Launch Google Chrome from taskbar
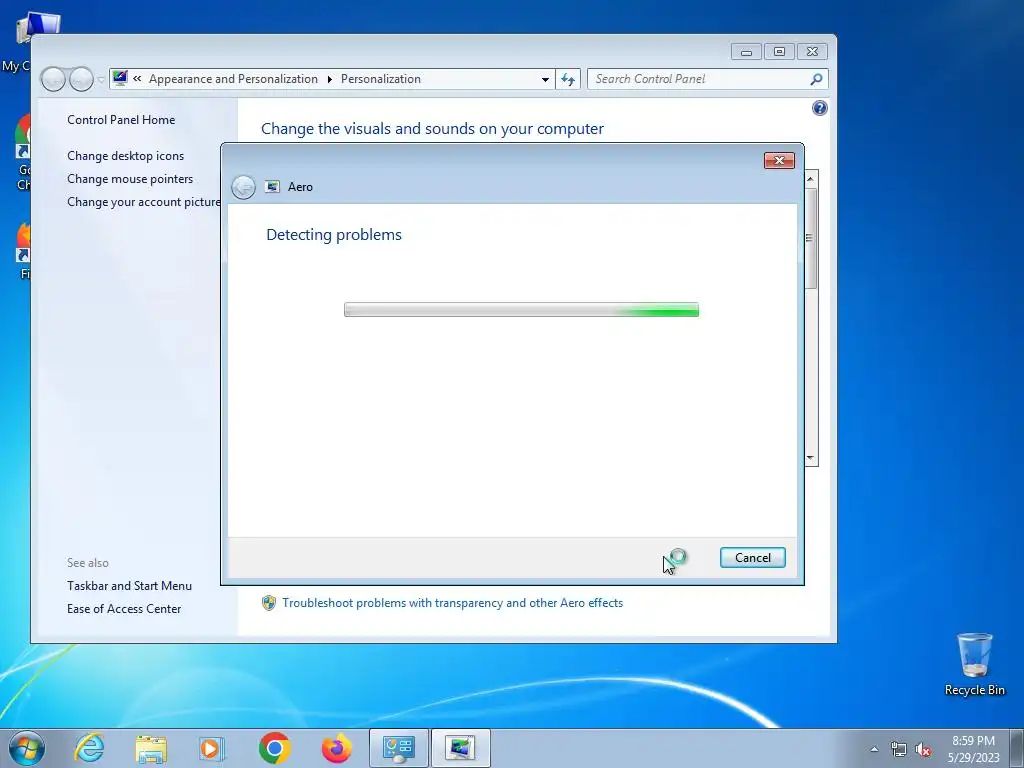This screenshot has width=1024, height=768. click(x=274, y=748)
